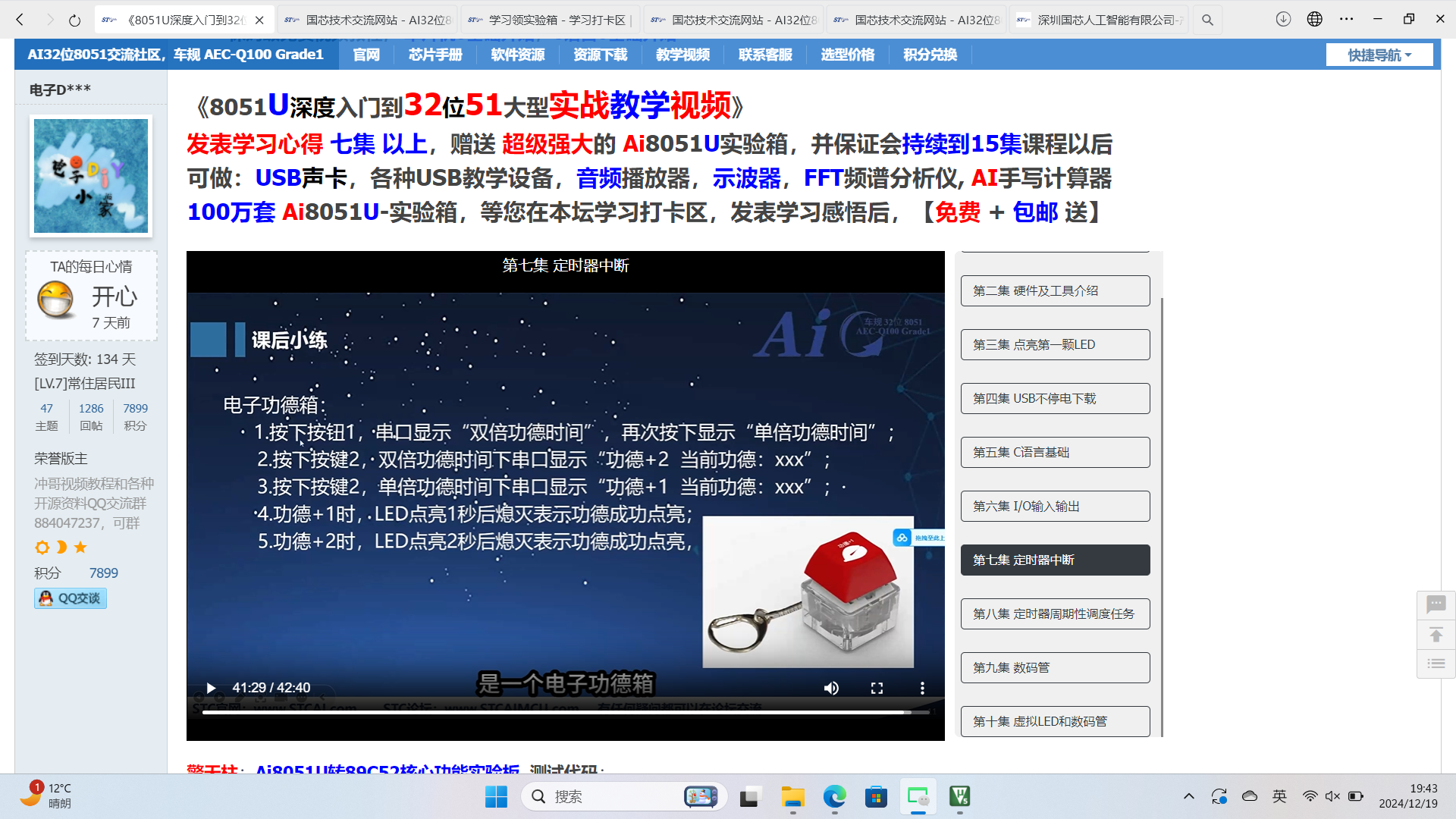Screen dimensions: 1456x819
Task: Click the 荣誉版主 group label
Action: click(61, 459)
